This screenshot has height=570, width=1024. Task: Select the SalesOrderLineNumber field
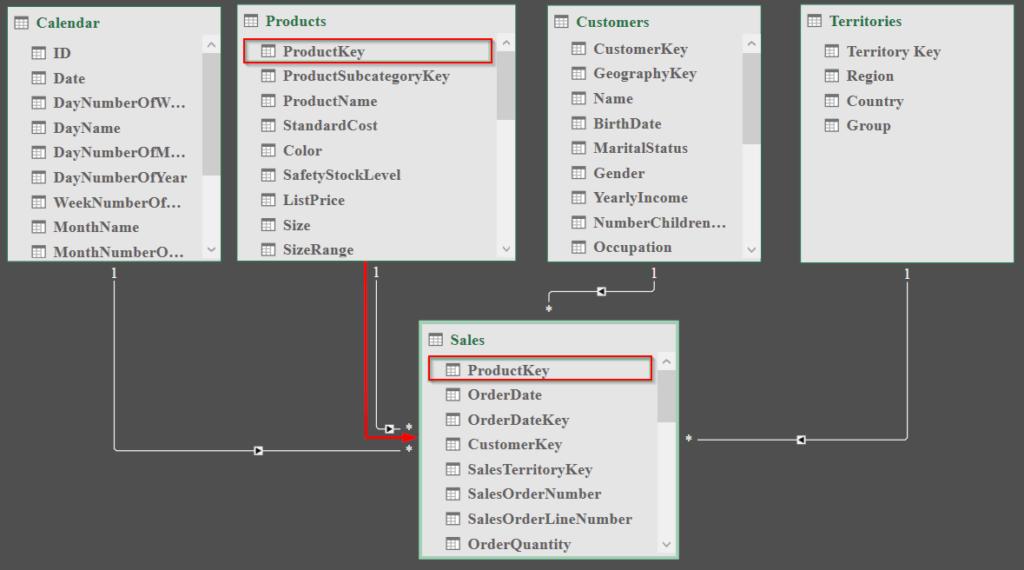pyautogui.click(x=549, y=518)
